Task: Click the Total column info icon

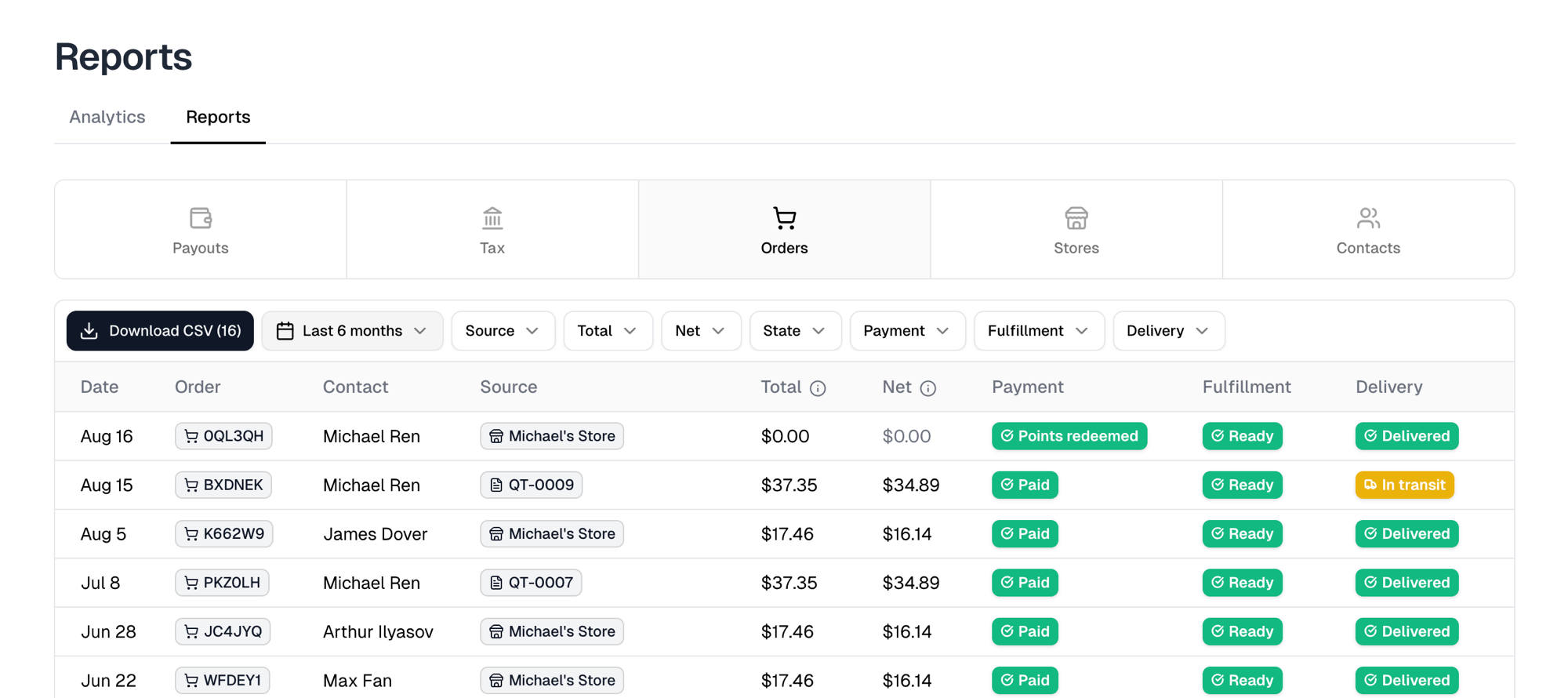Action: pos(818,388)
